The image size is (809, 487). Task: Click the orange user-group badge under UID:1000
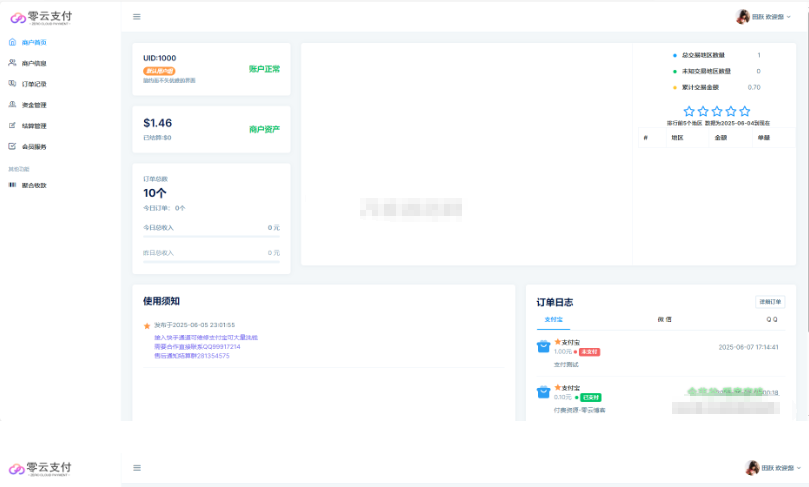(159, 71)
